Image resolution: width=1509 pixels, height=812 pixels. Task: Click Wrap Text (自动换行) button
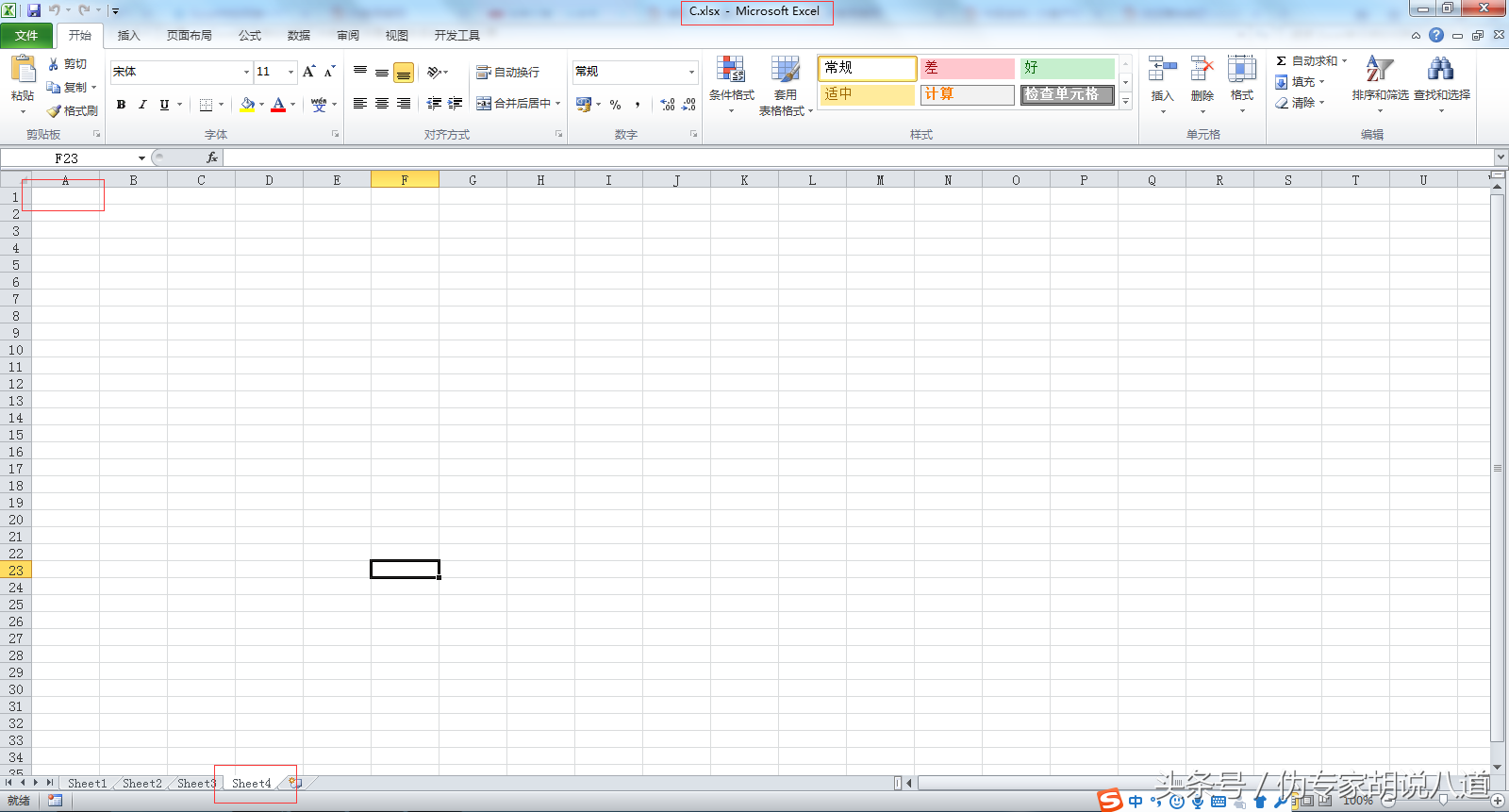[x=508, y=72]
